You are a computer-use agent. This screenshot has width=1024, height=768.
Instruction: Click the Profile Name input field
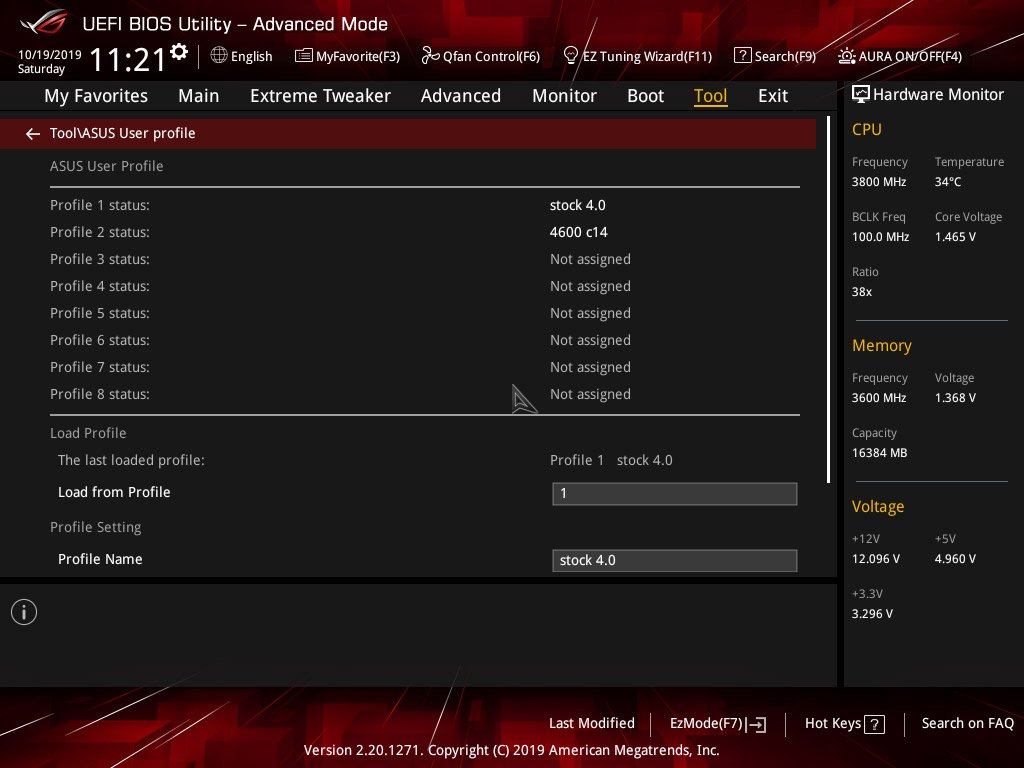[675, 560]
